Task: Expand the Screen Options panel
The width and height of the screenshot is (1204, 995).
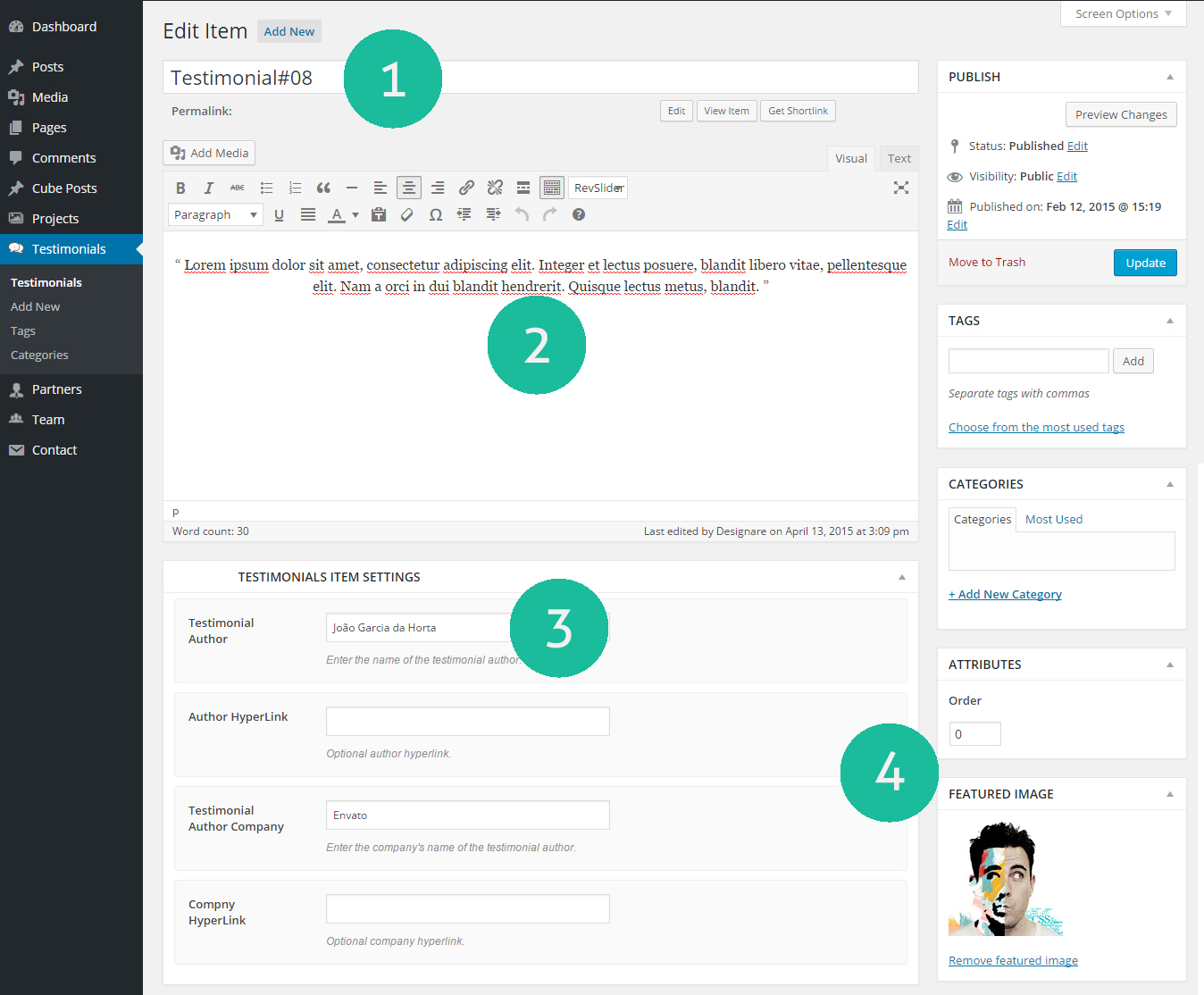Action: coord(1123,13)
